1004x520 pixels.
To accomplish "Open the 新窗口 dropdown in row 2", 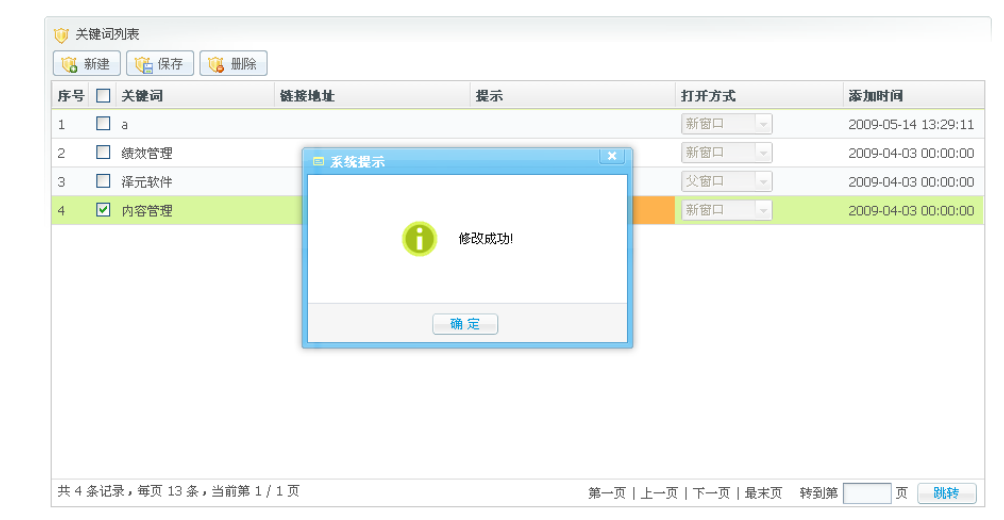I will tap(726, 152).
